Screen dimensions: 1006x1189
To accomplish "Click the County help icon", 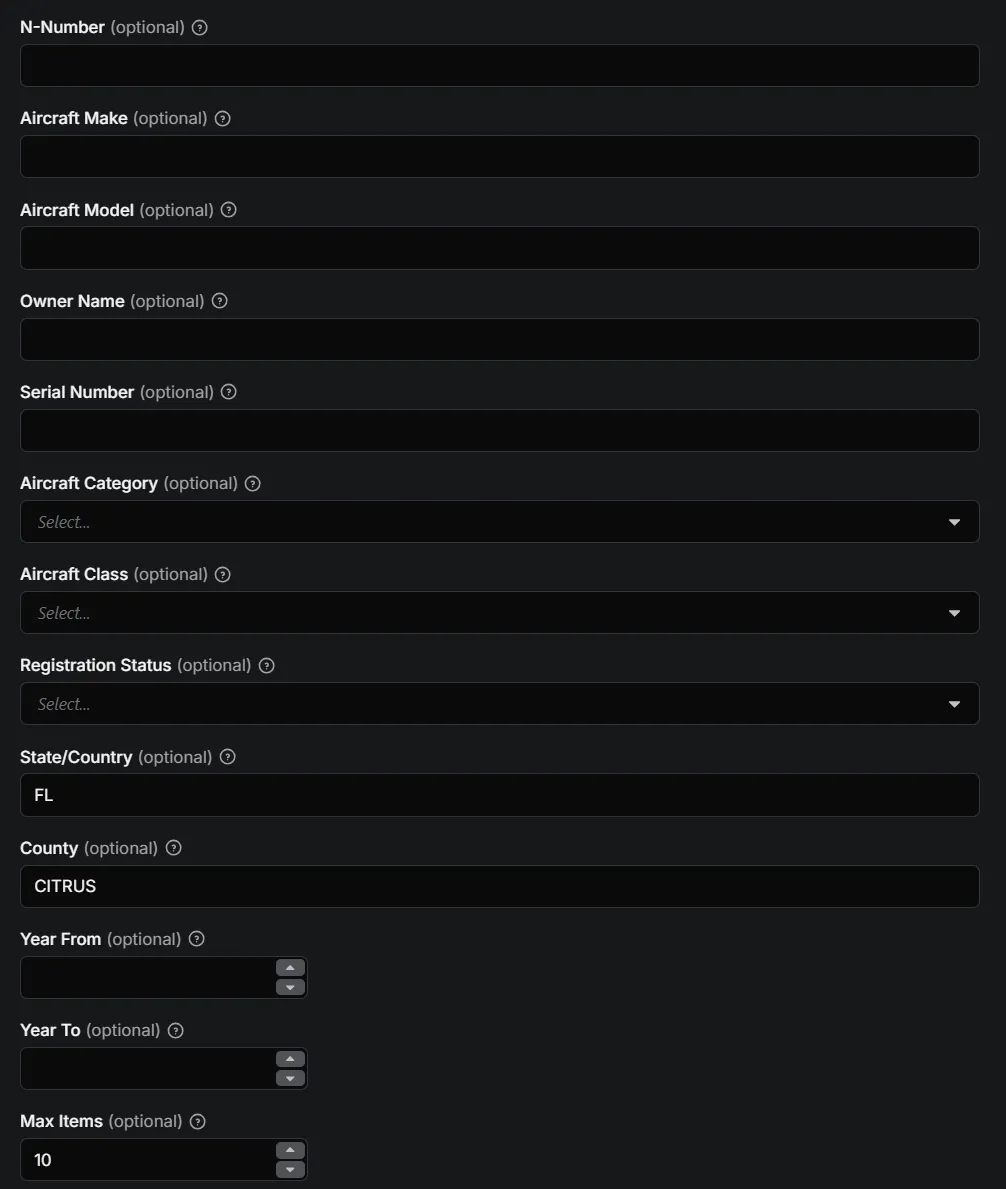I will [x=174, y=848].
